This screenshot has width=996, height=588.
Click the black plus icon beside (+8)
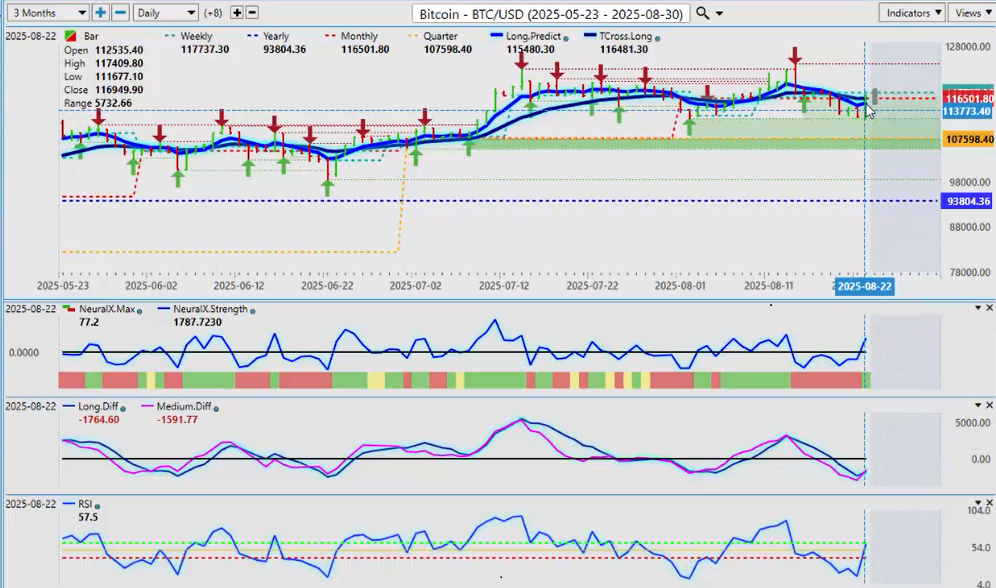click(237, 13)
